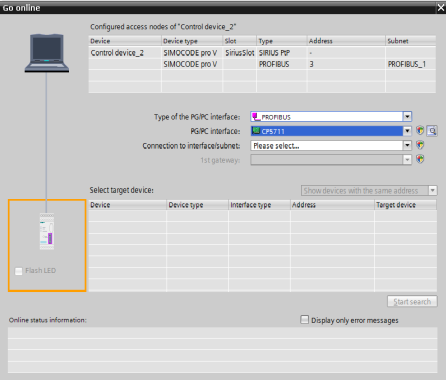This screenshot has width=446, height=380.
Task: Select the SIRIUS PtP type cell
Action: pyautogui.click(x=282, y=53)
